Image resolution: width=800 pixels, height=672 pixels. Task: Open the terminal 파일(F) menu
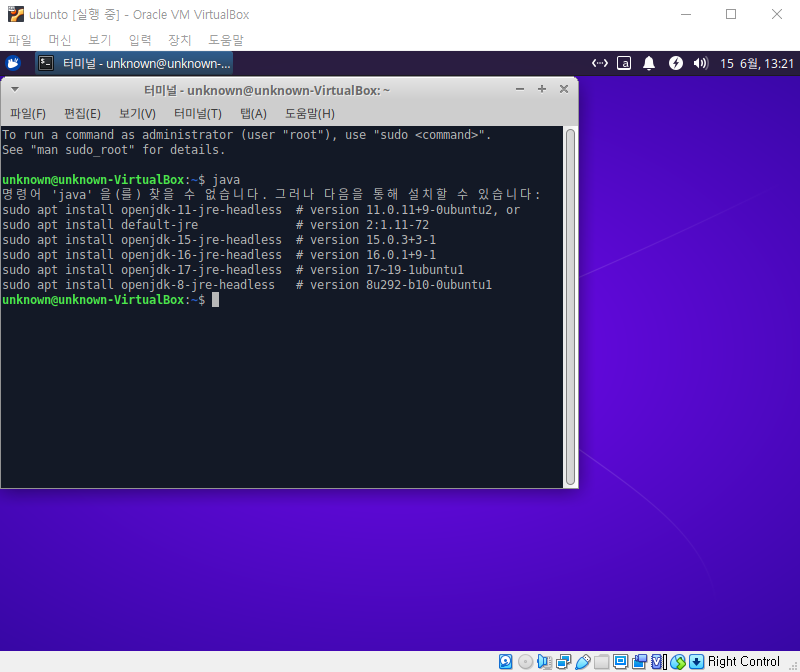coord(28,113)
